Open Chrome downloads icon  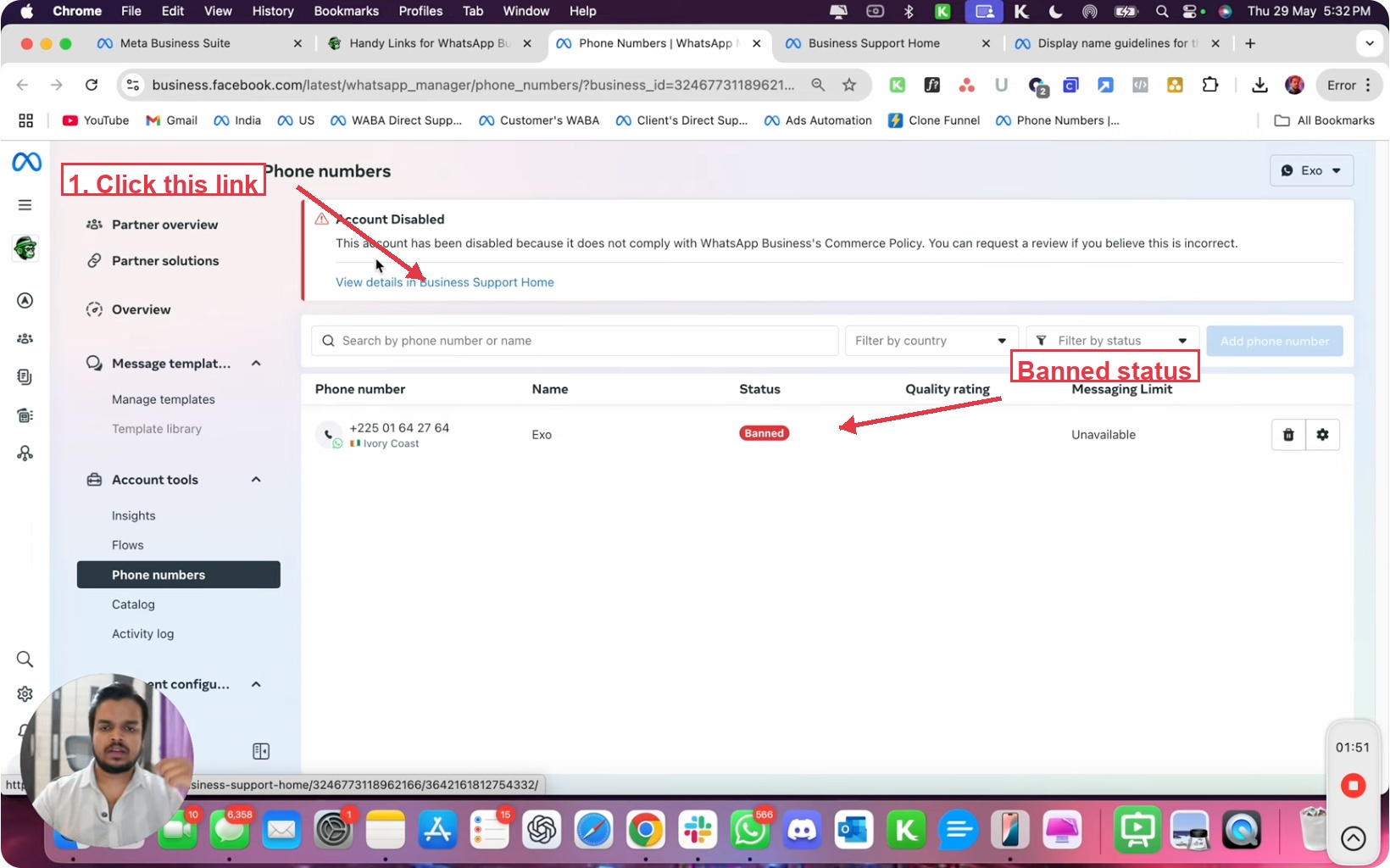1259,85
